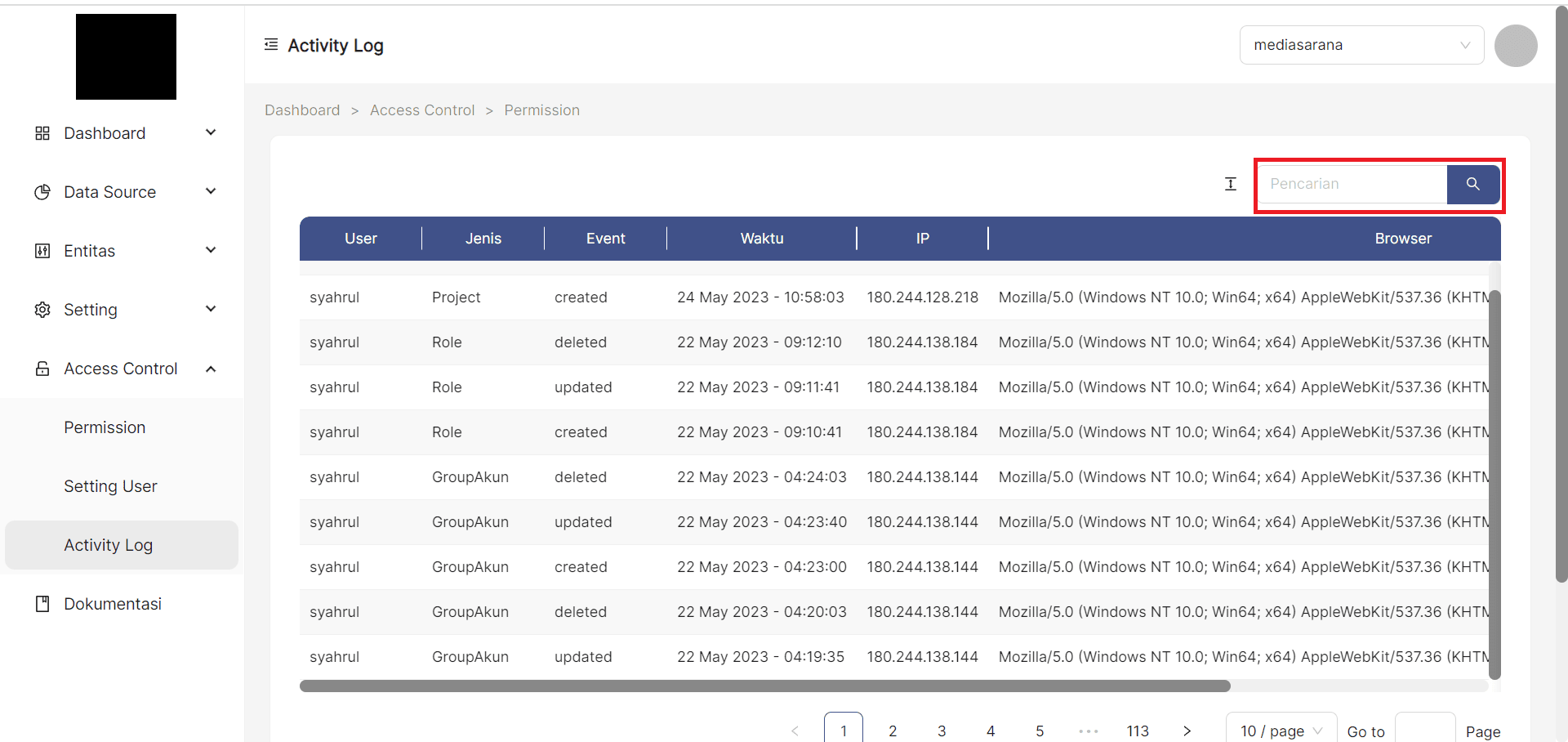Image resolution: width=1568 pixels, height=742 pixels.
Task: Go to Dashboard via the breadcrumb link
Action: tap(301, 110)
